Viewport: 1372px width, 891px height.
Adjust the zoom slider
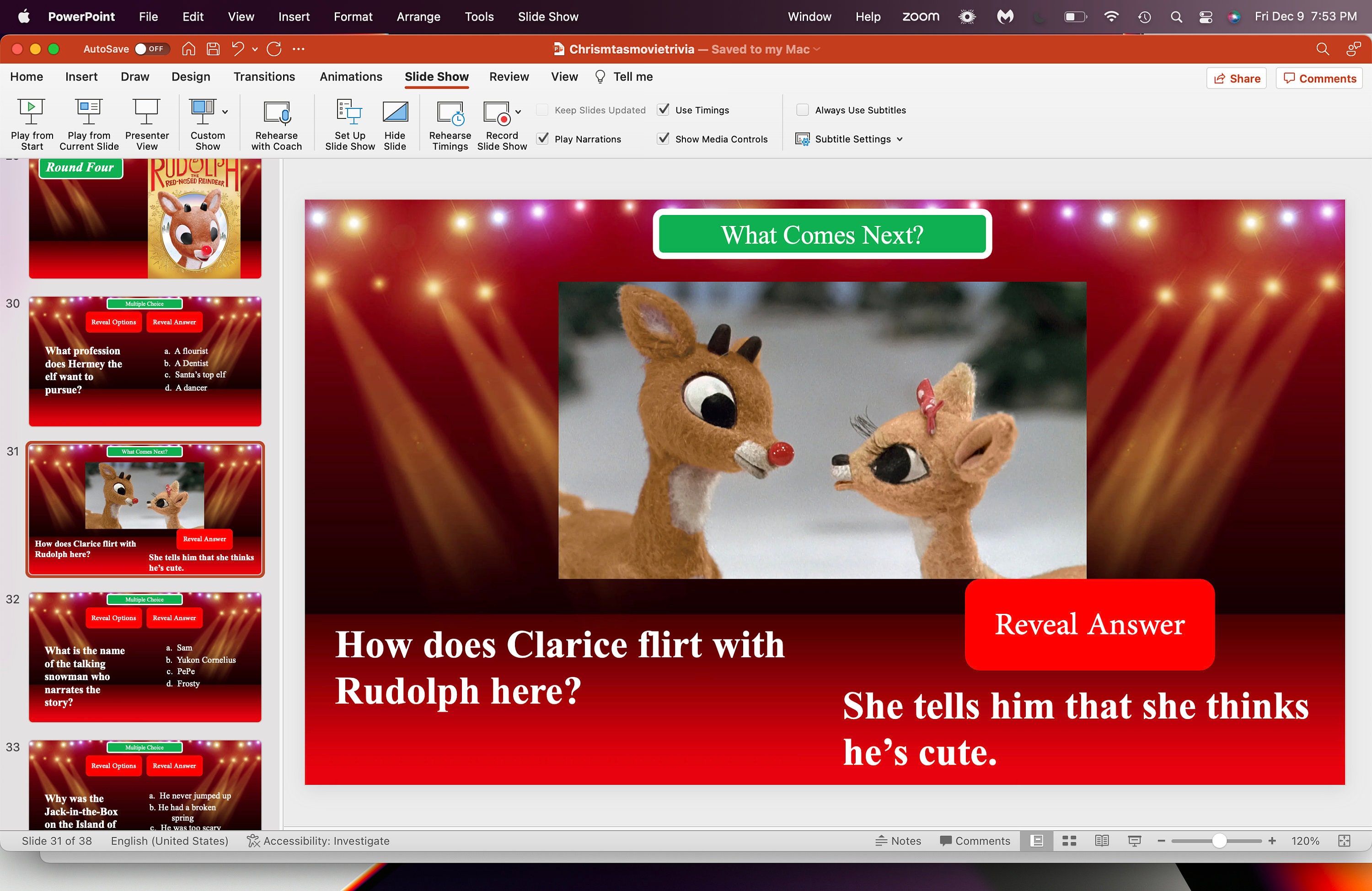(x=1217, y=841)
